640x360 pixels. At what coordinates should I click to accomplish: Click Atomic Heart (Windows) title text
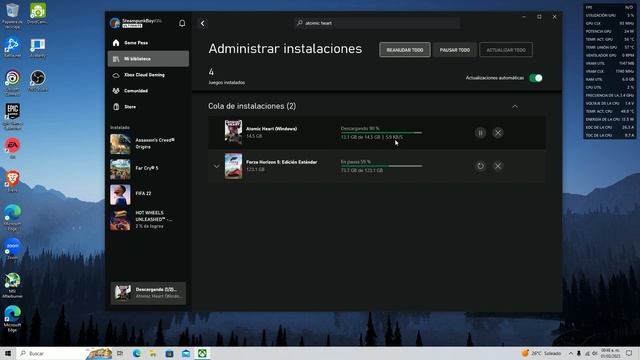[271, 129]
